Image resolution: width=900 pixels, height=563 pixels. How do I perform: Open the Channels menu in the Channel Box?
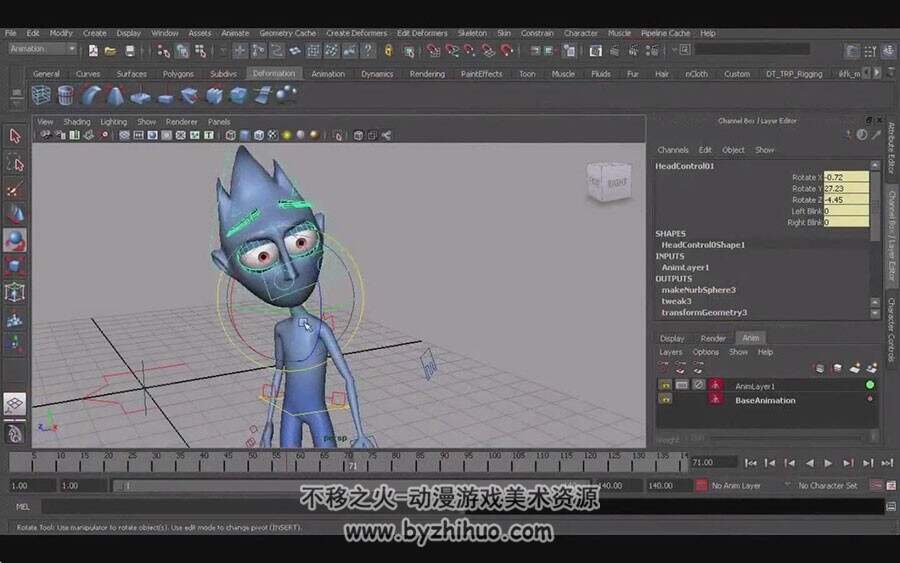click(x=673, y=150)
